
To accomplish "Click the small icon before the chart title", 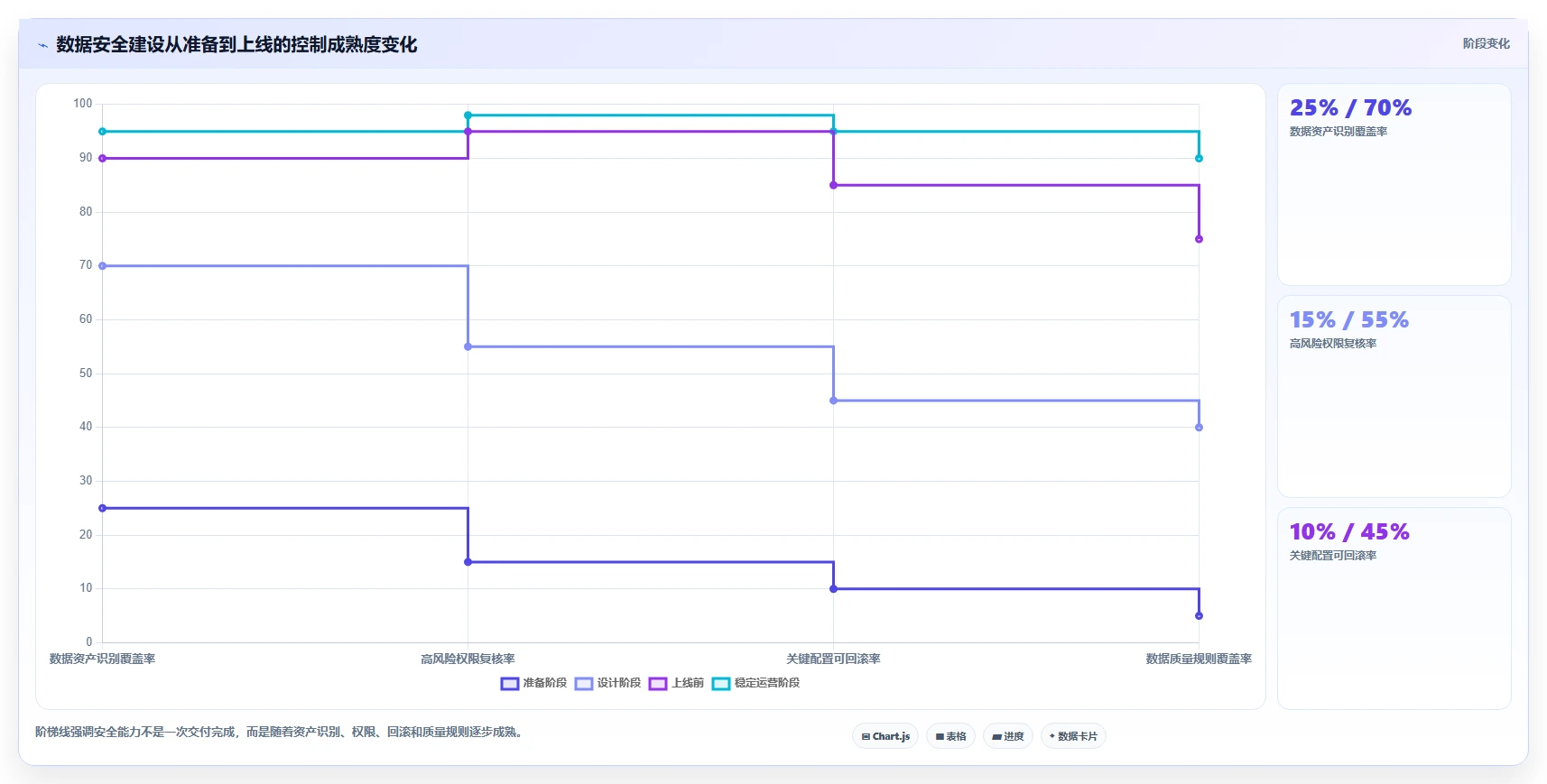I will point(42,45).
